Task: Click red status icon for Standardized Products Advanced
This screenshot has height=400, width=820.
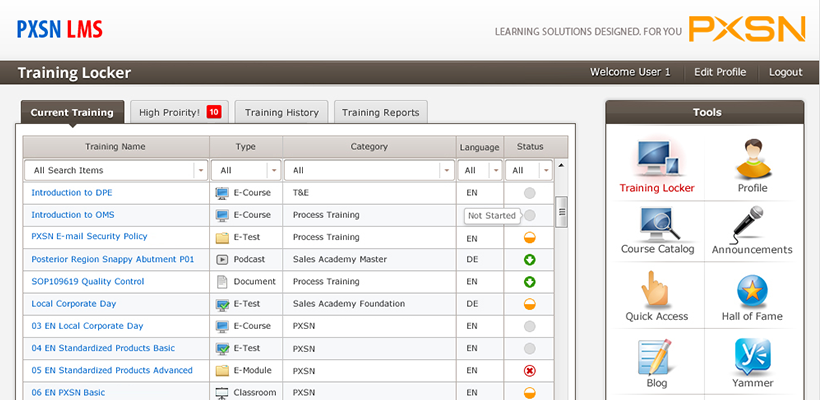Action: point(530,371)
